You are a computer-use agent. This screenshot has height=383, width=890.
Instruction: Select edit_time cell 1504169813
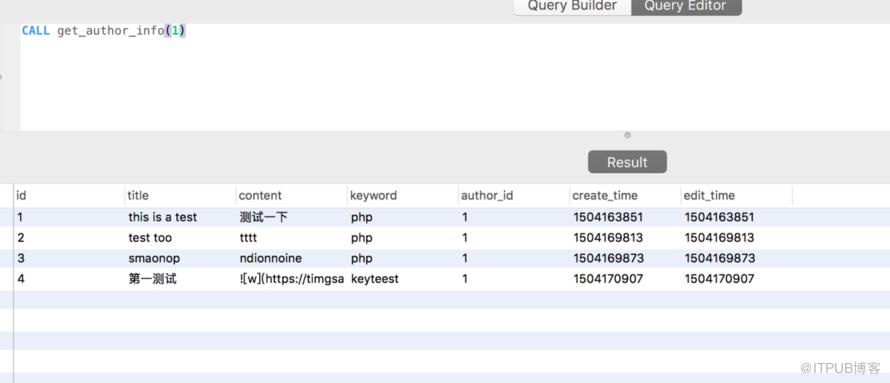click(x=719, y=238)
